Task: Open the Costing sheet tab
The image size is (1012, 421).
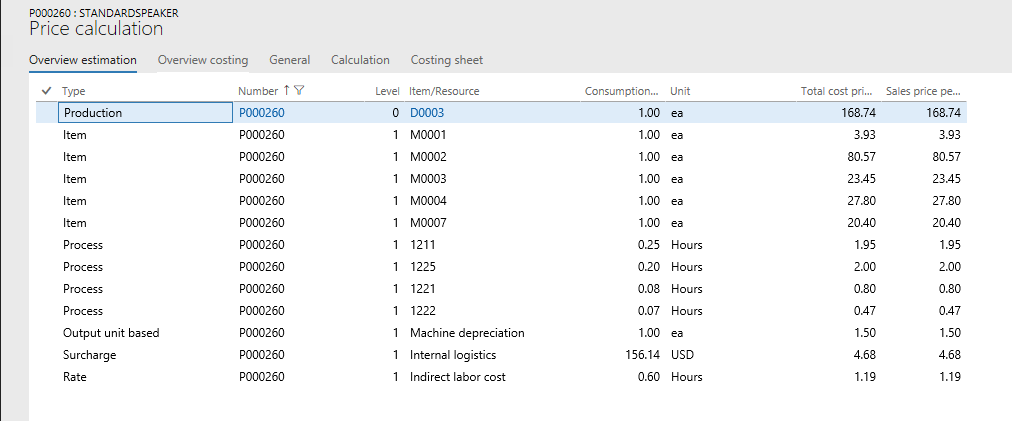Action: tap(446, 60)
